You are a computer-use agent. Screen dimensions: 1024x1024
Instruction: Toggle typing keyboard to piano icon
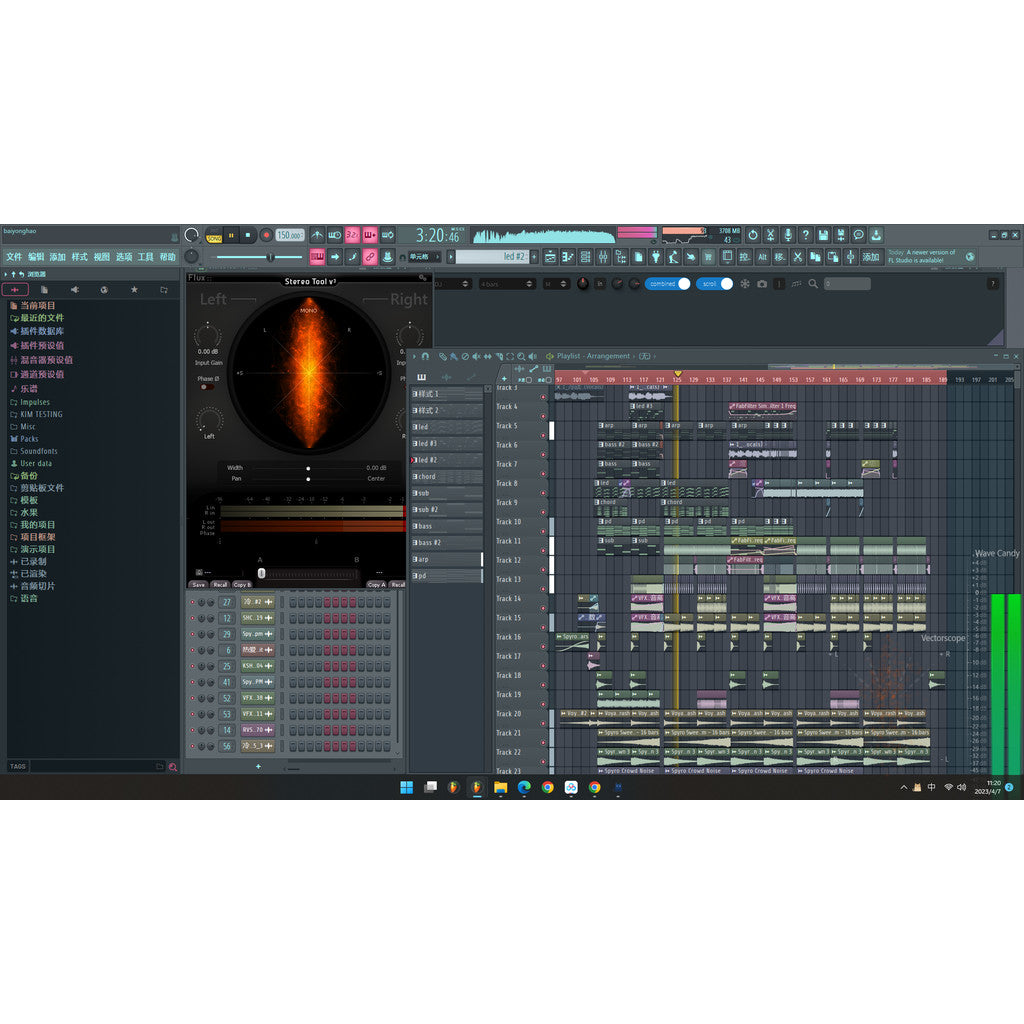click(317, 257)
